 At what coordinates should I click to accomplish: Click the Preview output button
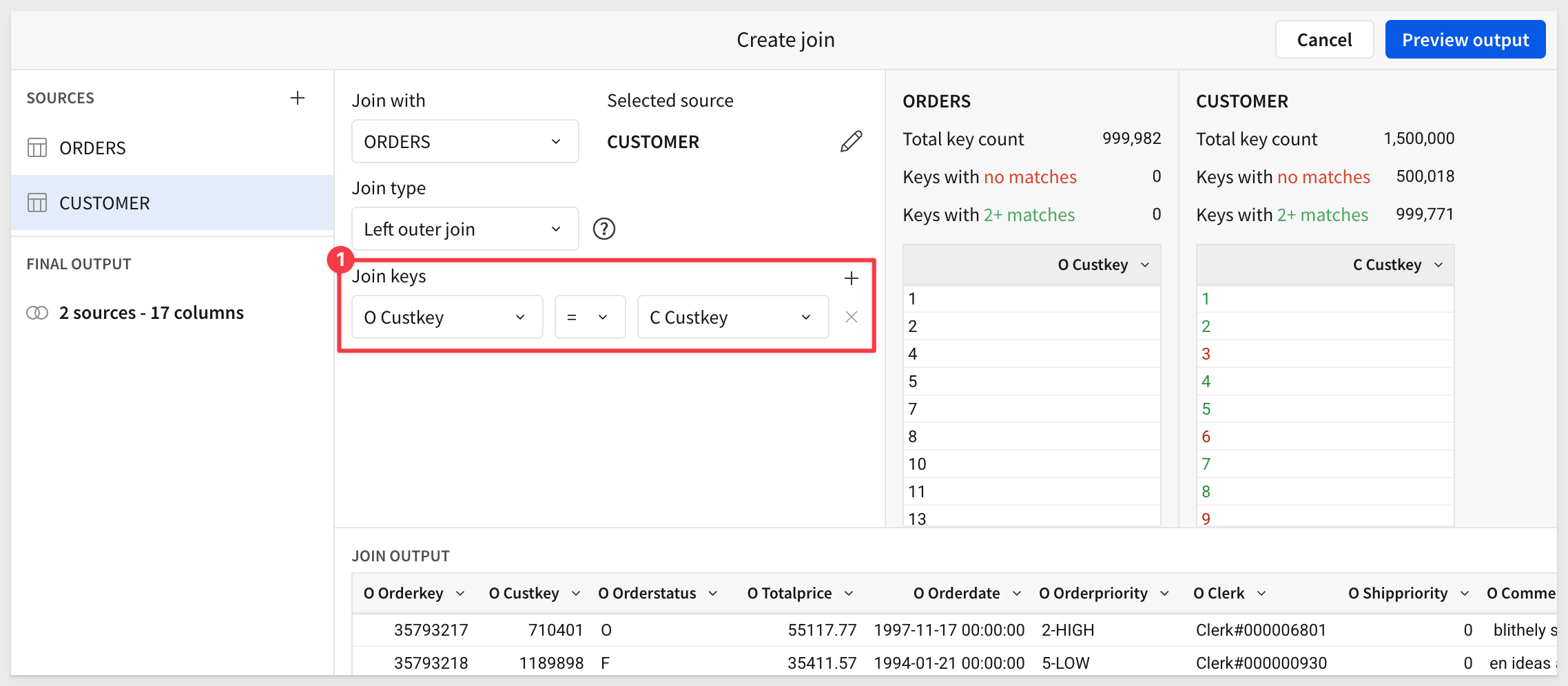pyautogui.click(x=1465, y=40)
